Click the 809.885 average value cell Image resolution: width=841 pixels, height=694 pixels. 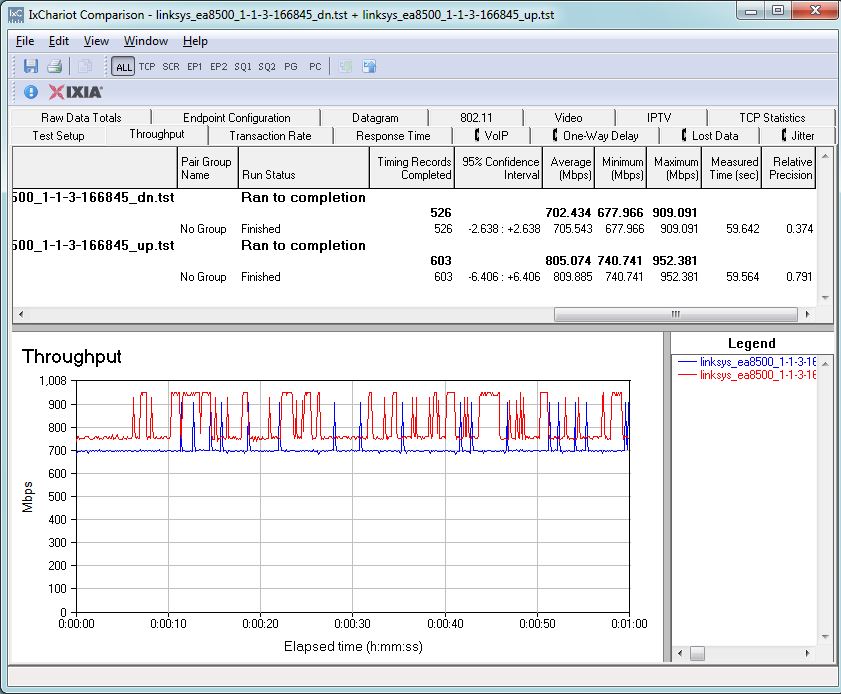pyautogui.click(x=572, y=277)
